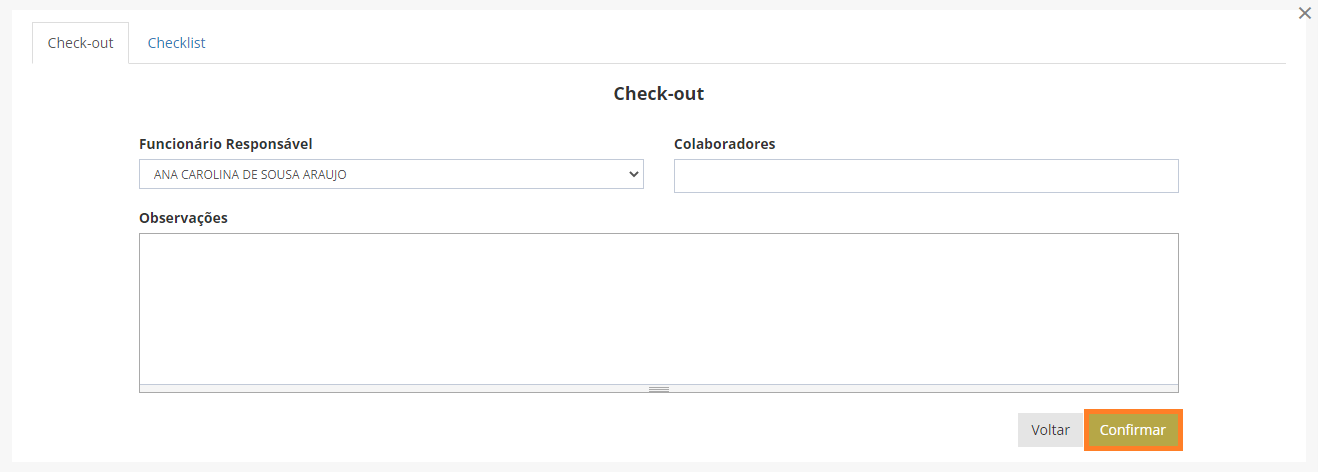Click the Colaboradores label
Image resolution: width=1318 pixels, height=472 pixels.
click(x=724, y=144)
